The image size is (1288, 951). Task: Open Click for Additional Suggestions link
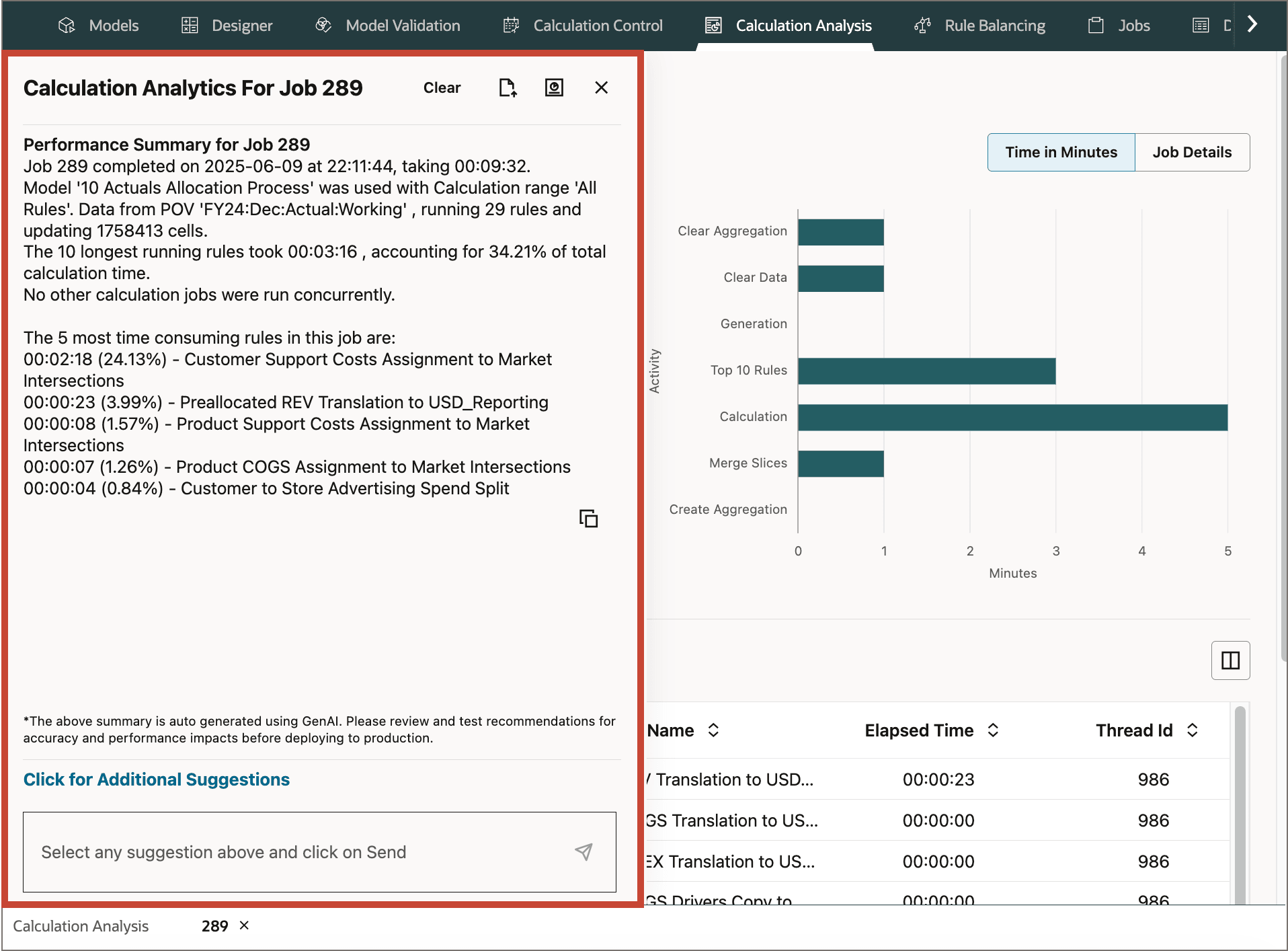pyautogui.click(x=157, y=779)
